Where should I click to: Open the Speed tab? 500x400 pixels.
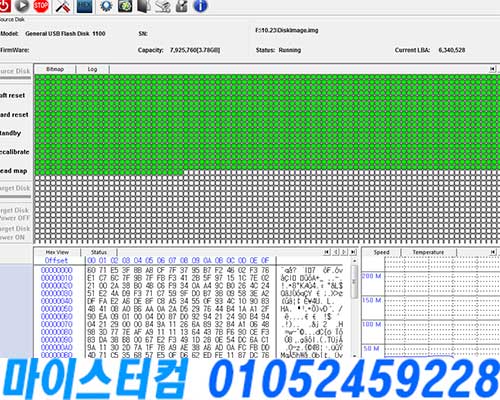381,252
